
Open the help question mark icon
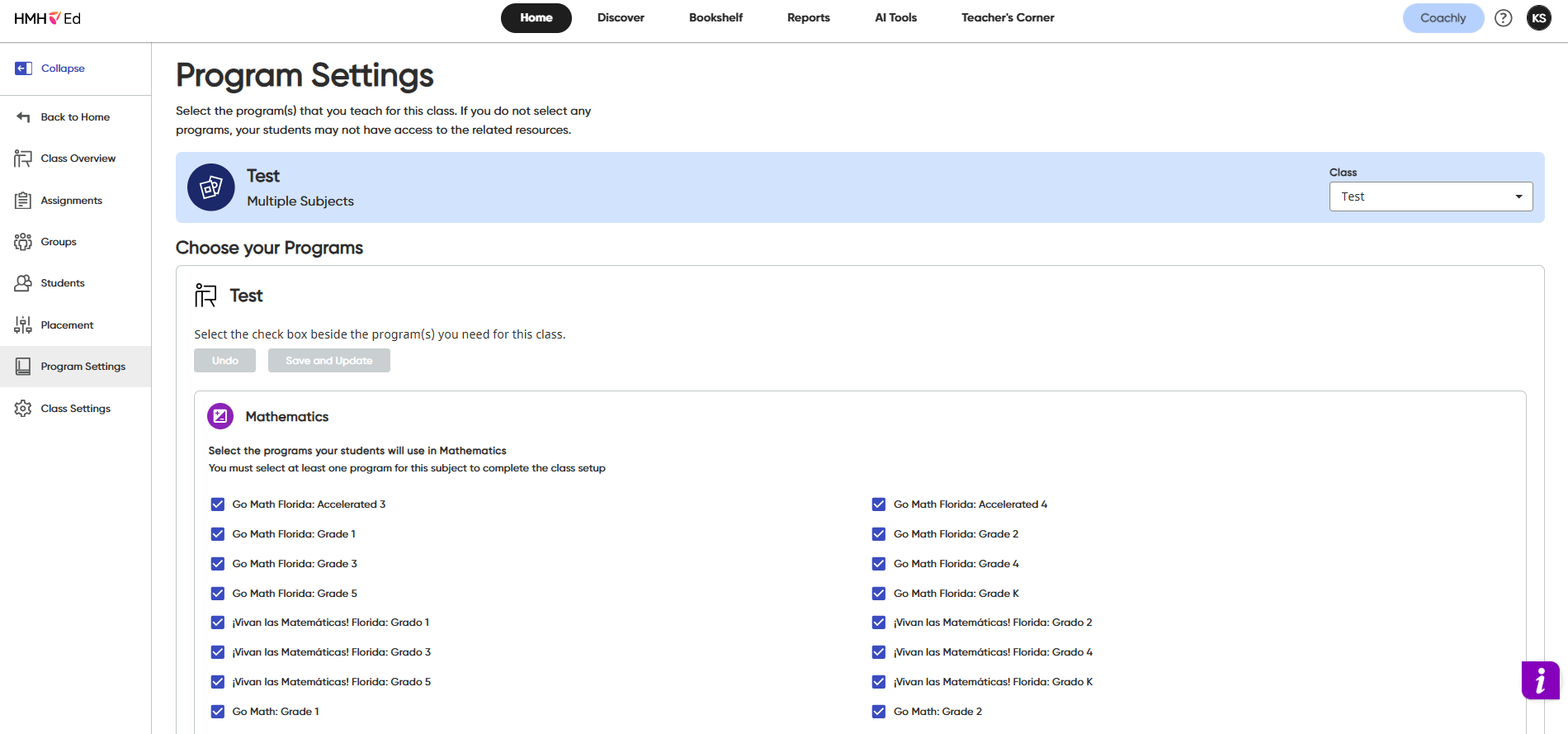pos(1504,18)
